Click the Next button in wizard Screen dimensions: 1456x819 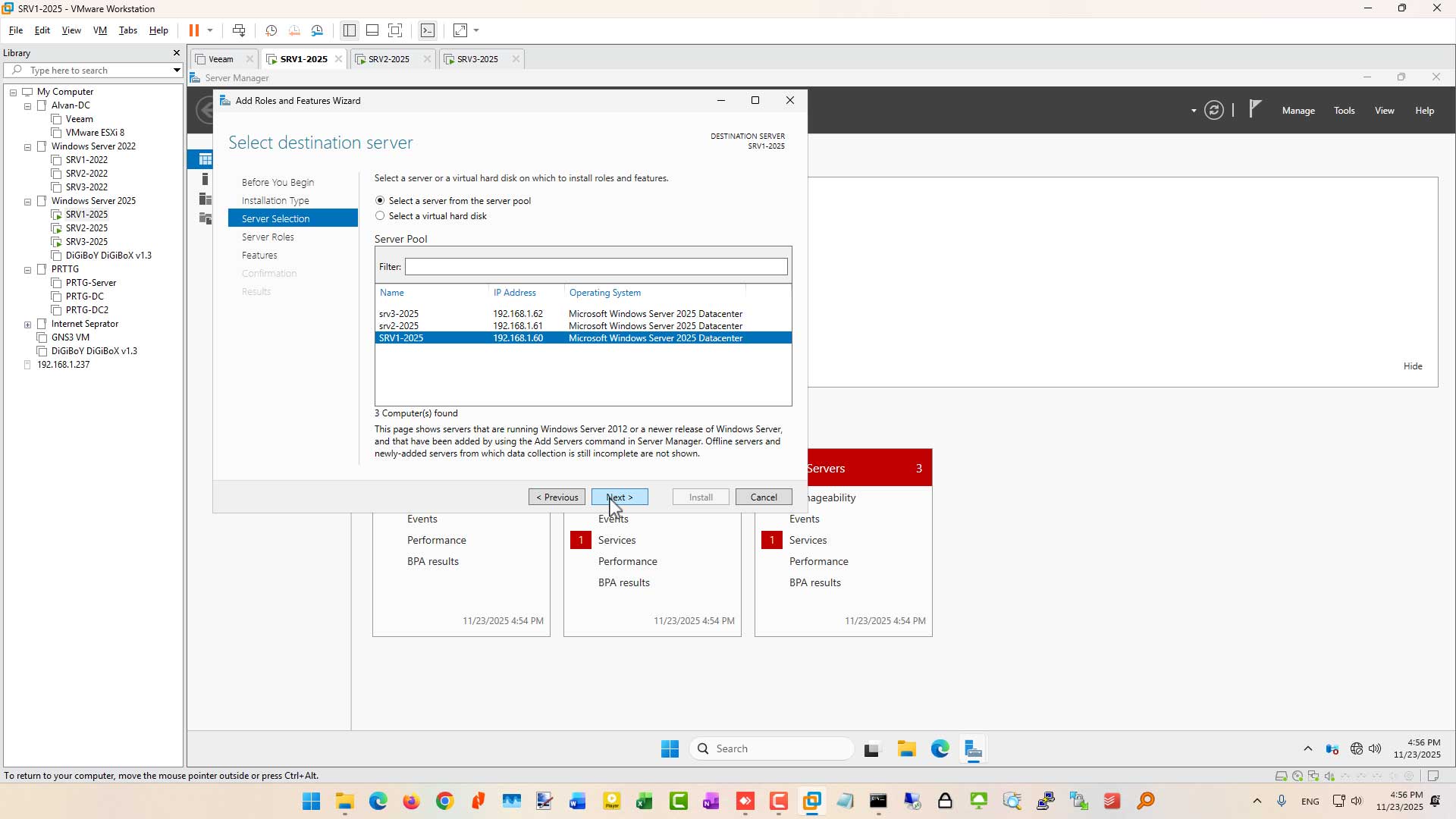tap(620, 497)
